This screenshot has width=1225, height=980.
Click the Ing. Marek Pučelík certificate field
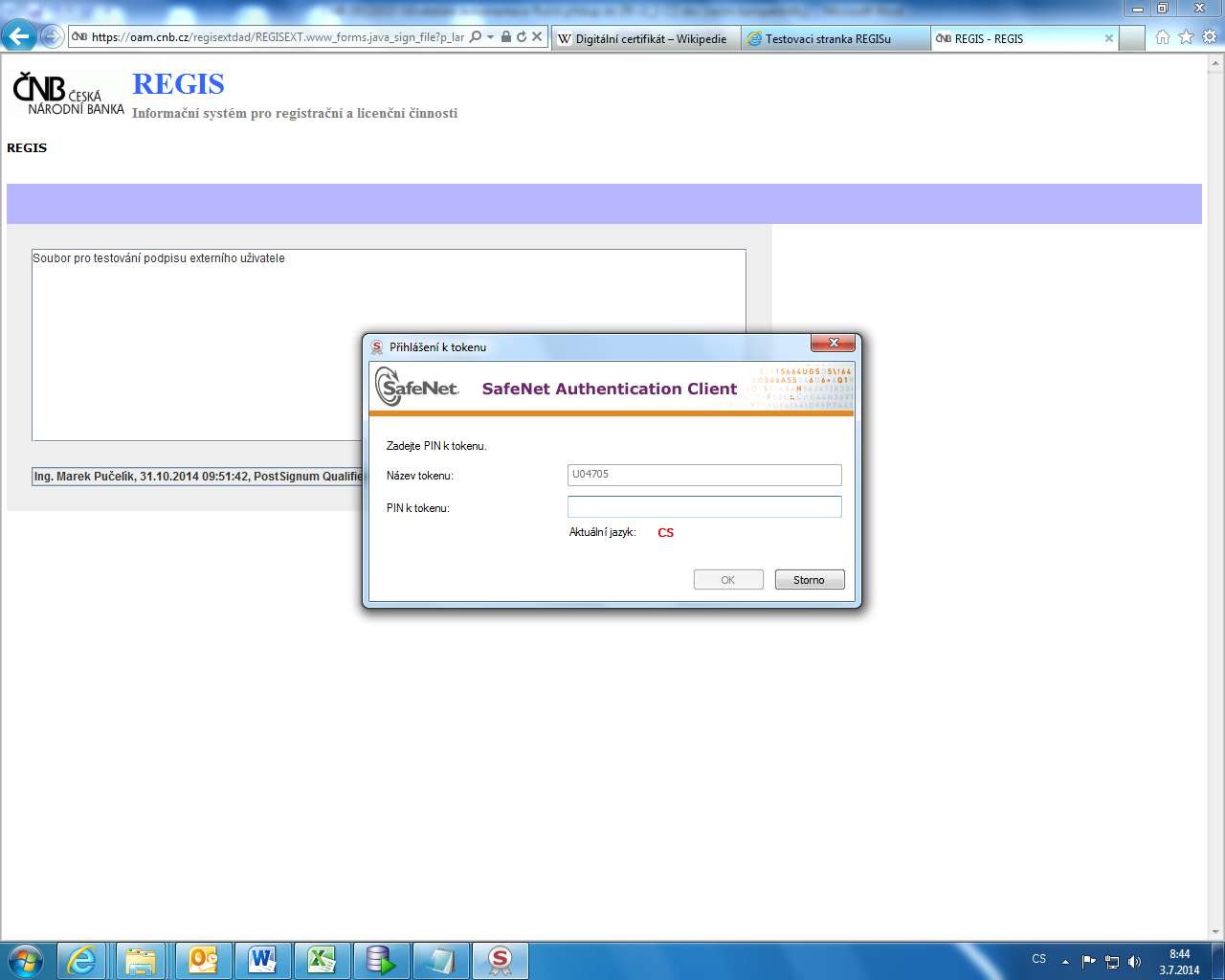(x=198, y=476)
